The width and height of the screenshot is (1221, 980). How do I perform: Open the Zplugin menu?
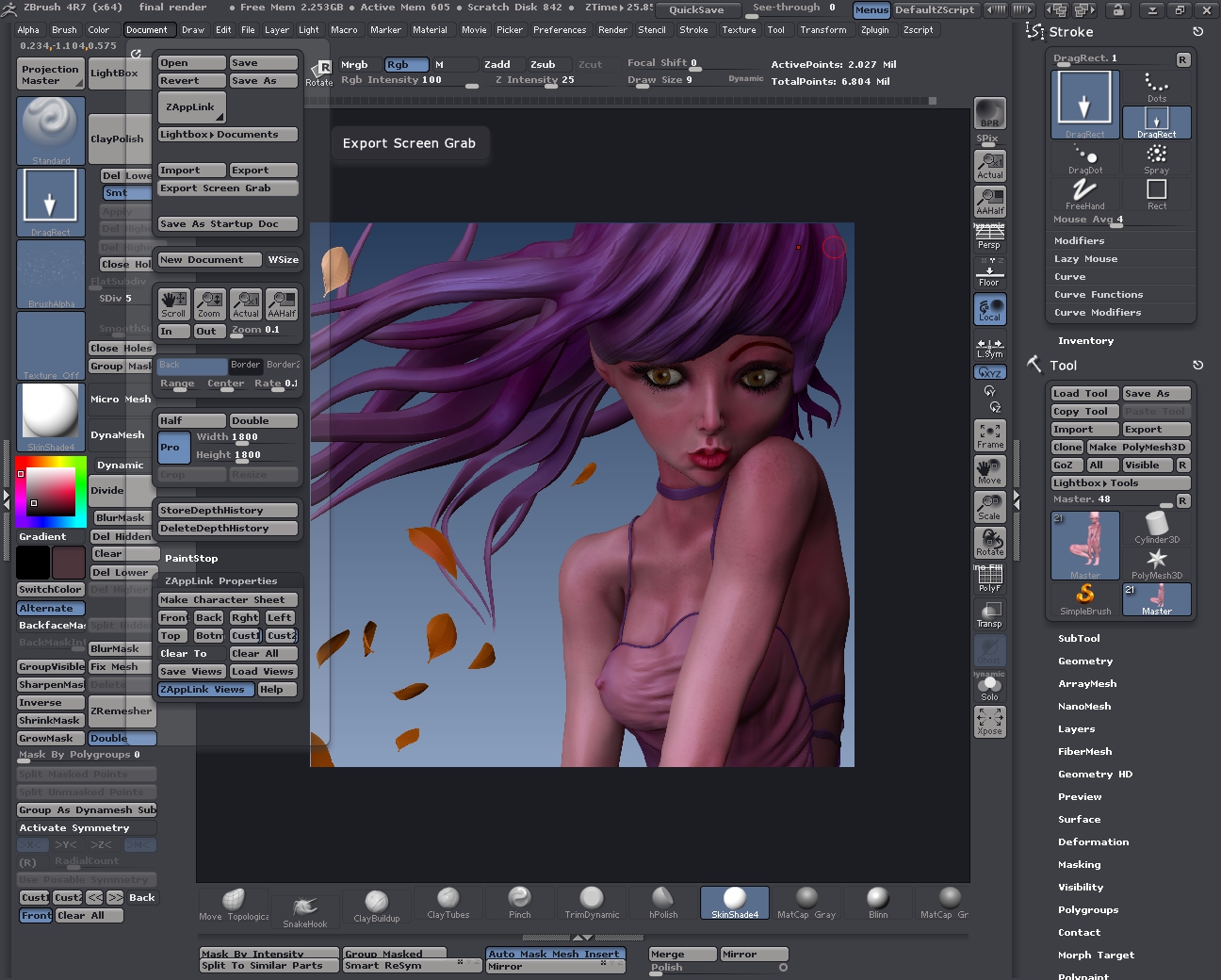[874, 30]
